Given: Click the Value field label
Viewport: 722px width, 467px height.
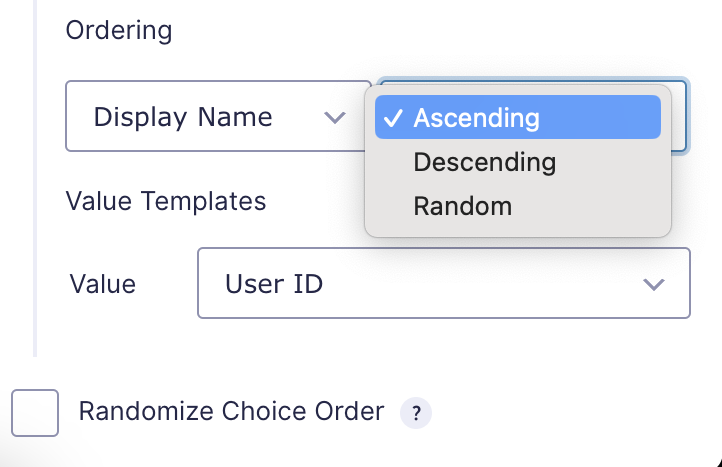Looking at the screenshot, I should coord(103,284).
